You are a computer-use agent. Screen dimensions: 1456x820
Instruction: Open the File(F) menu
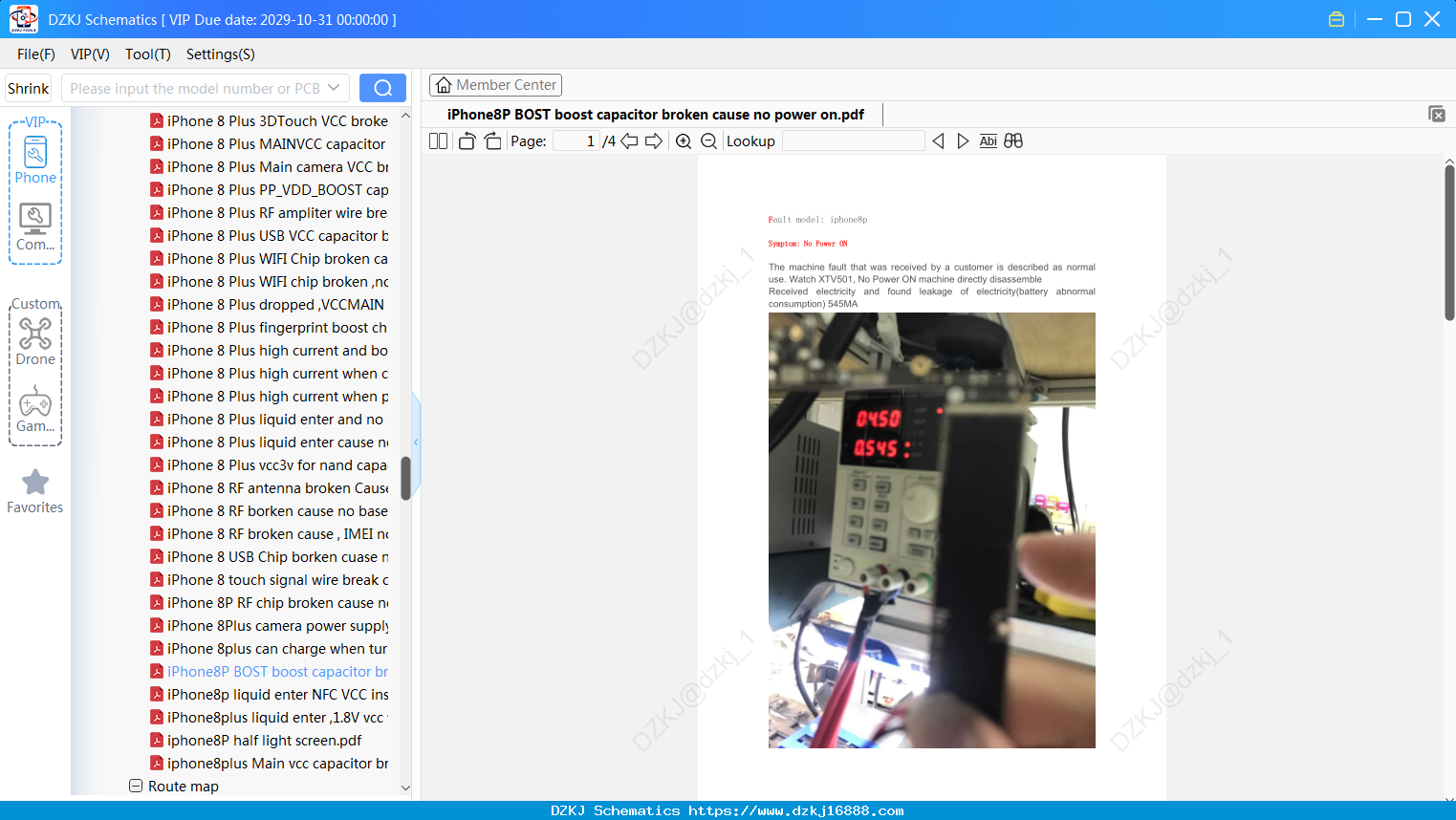[x=36, y=54]
